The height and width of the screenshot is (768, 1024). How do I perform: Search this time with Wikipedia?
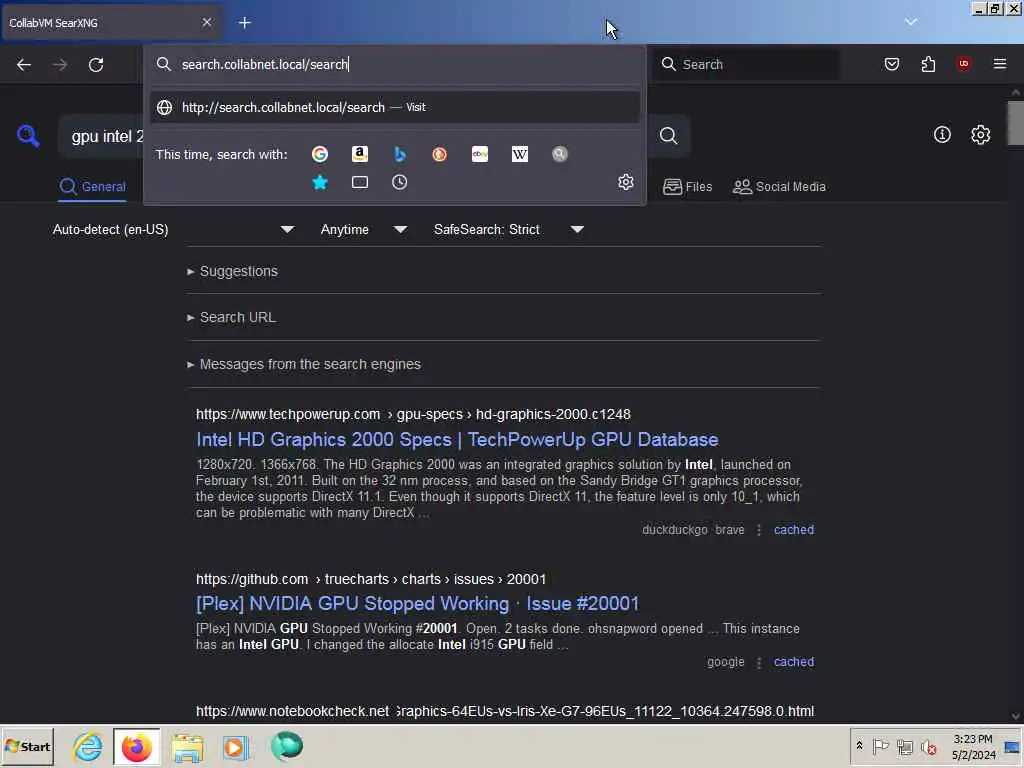pos(520,154)
